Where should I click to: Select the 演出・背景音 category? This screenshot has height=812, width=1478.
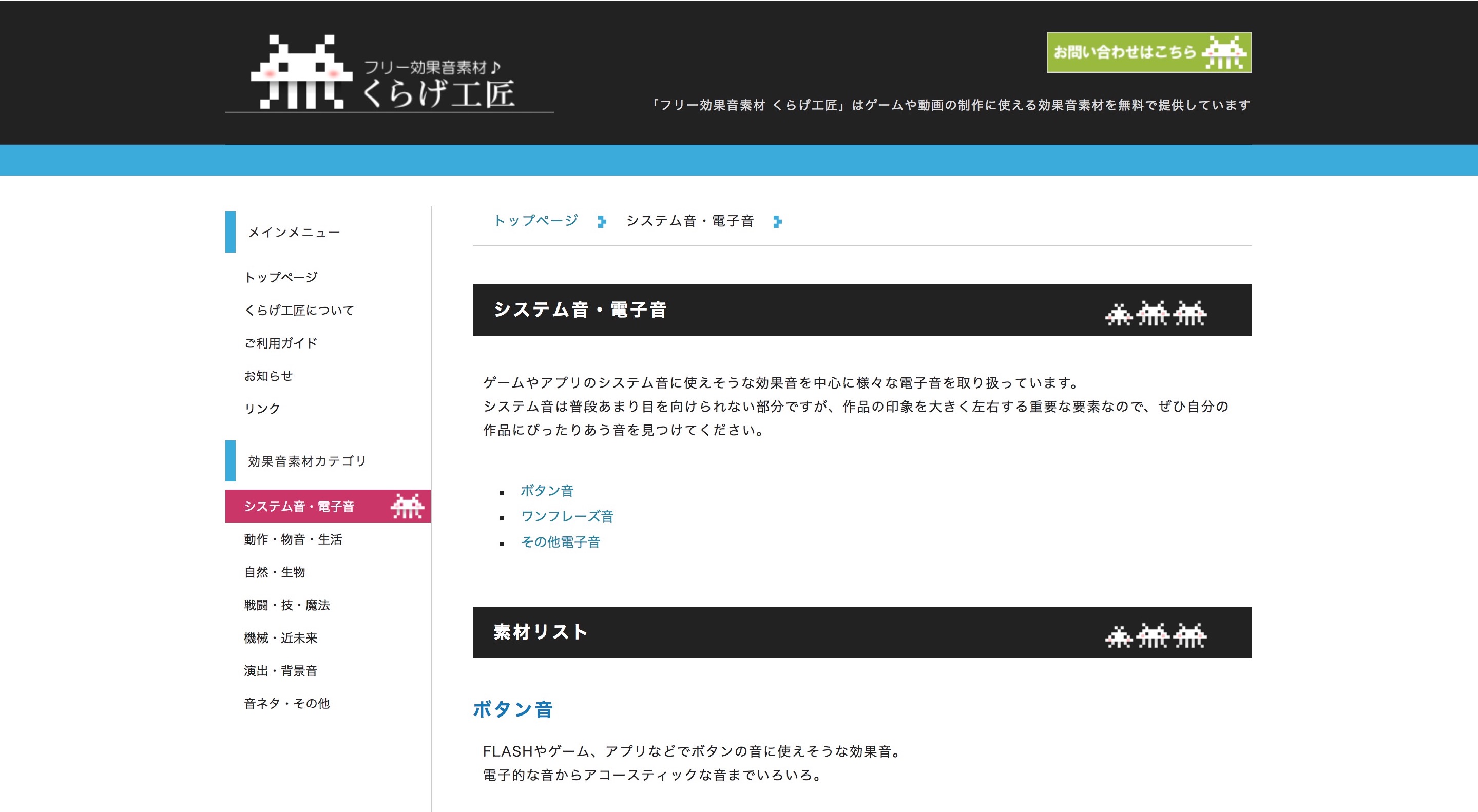[x=281, y=670]
